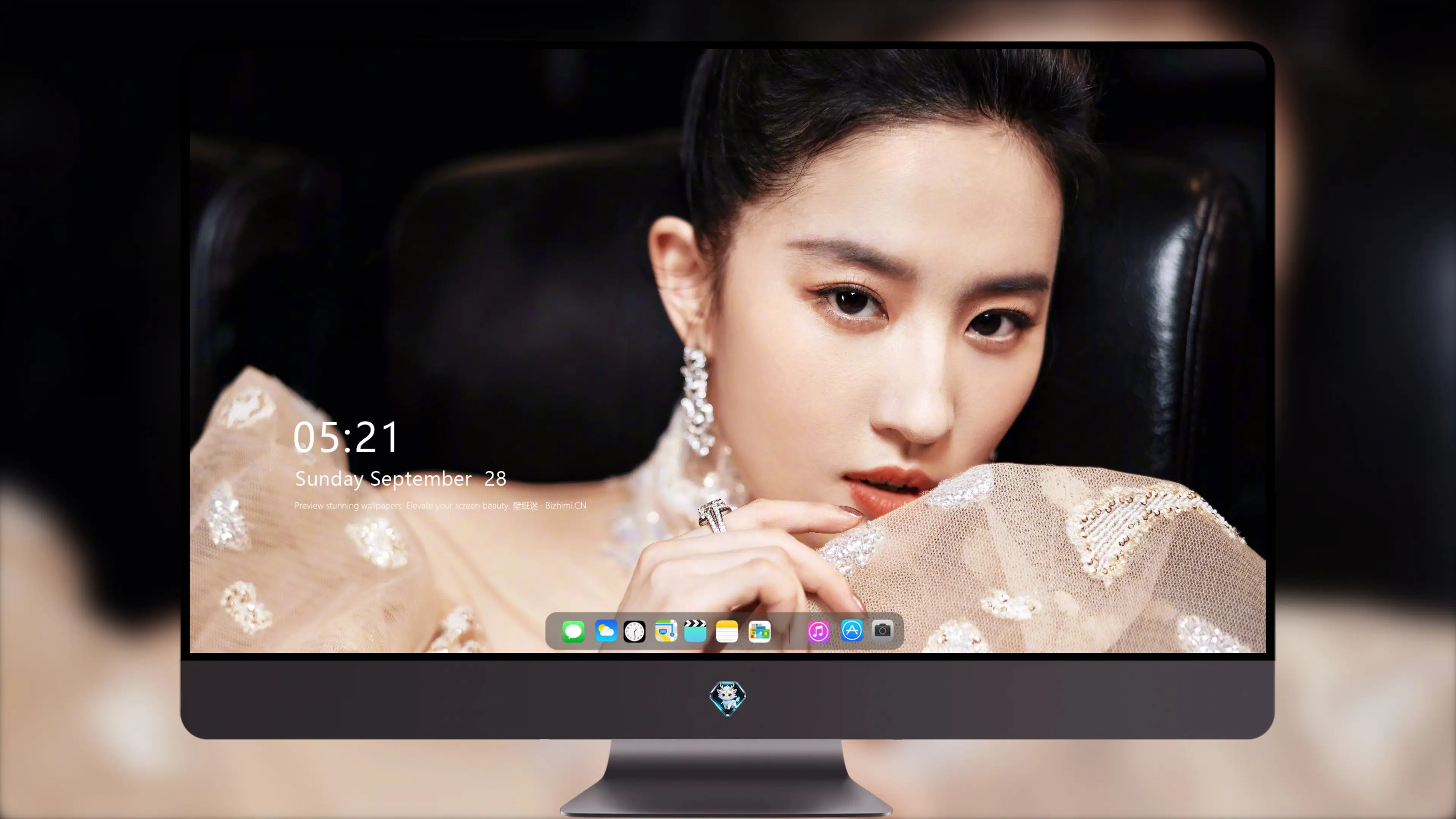Open the Maps app icon
This screenshot has width=1456, height=819.
tap(666, 631)
